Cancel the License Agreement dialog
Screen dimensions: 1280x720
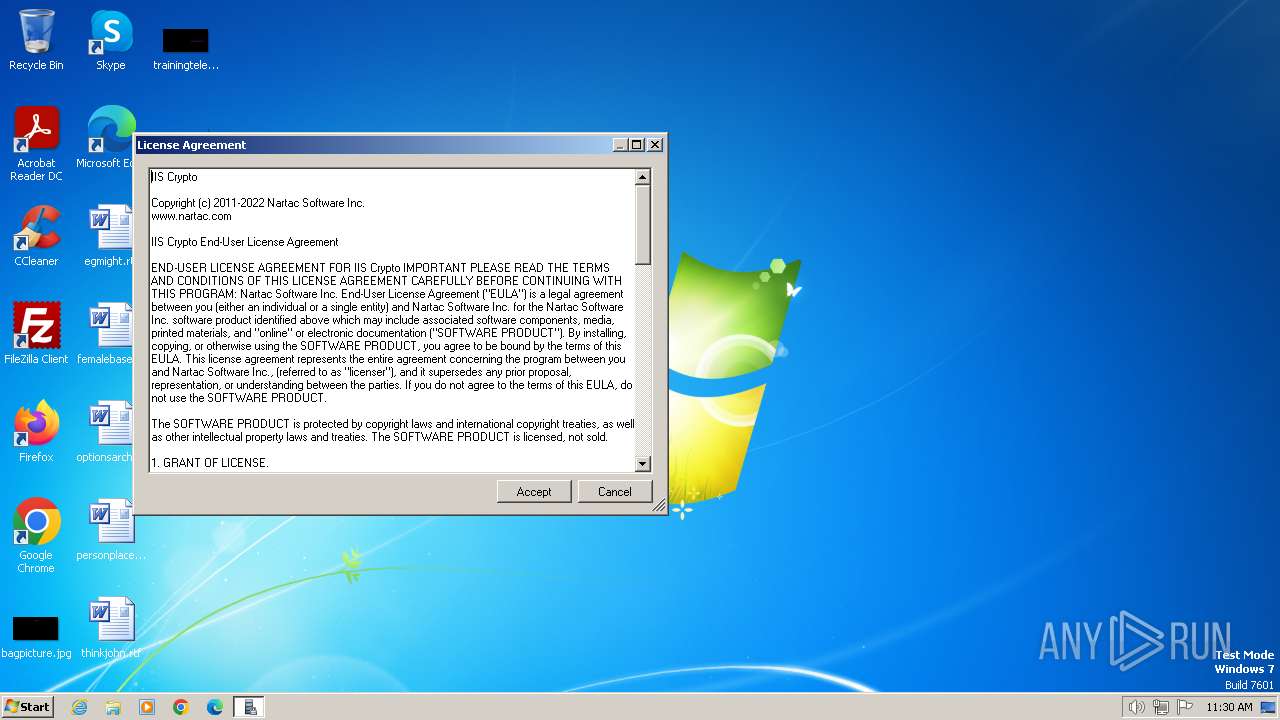click(x=614, y=491)
